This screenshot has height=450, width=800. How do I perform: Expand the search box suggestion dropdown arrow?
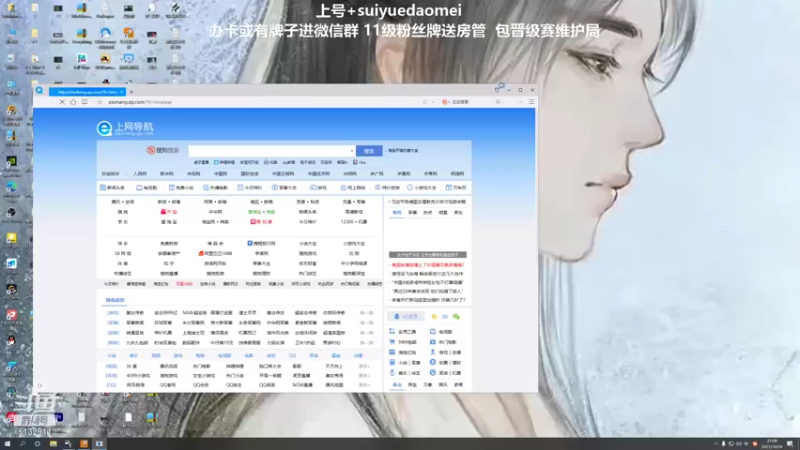pyautogui.click(x=352, y=151)
